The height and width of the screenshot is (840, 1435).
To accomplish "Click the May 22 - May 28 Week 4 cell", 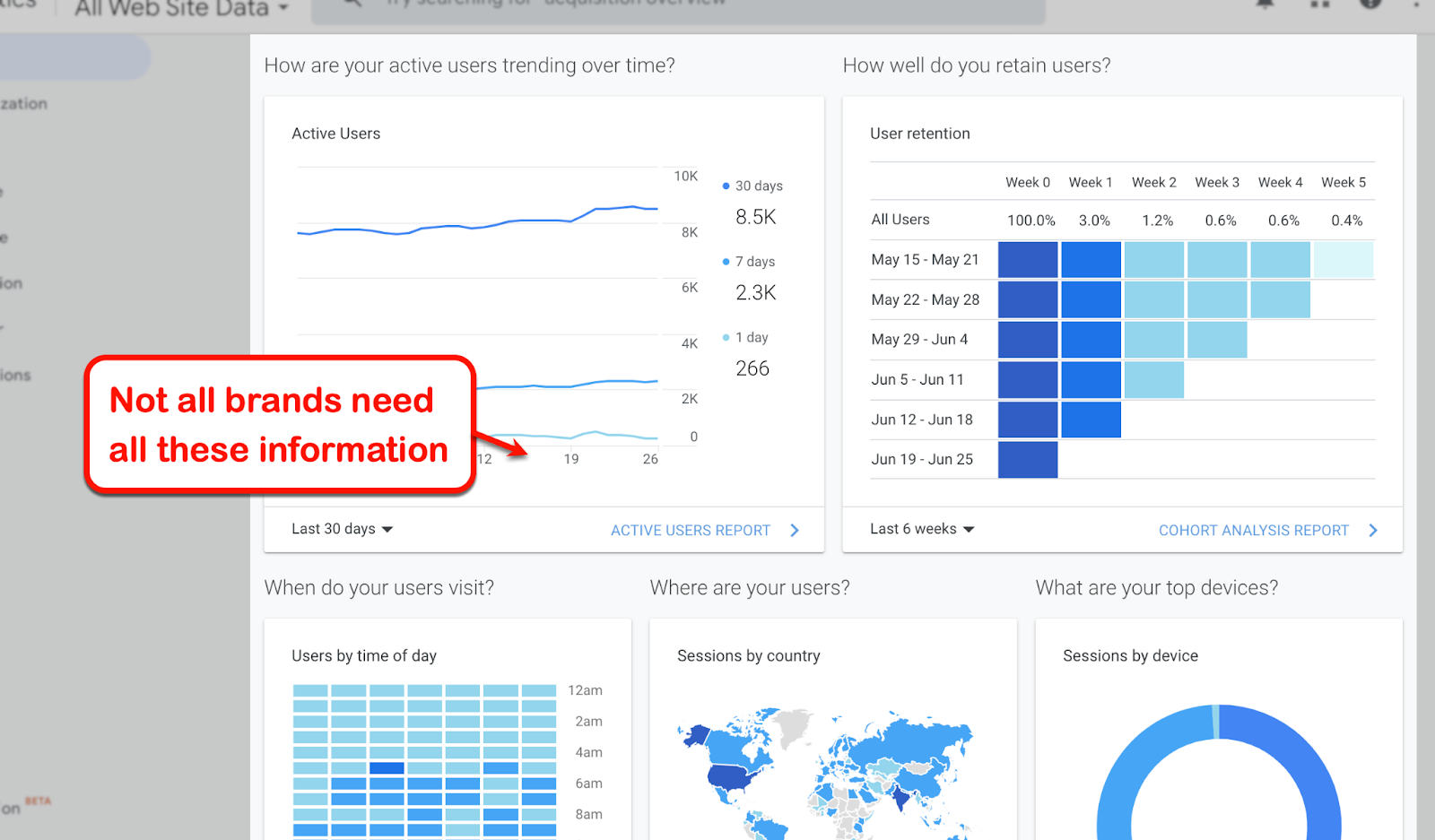I will pyautogui.click(x=1281, y=300).
